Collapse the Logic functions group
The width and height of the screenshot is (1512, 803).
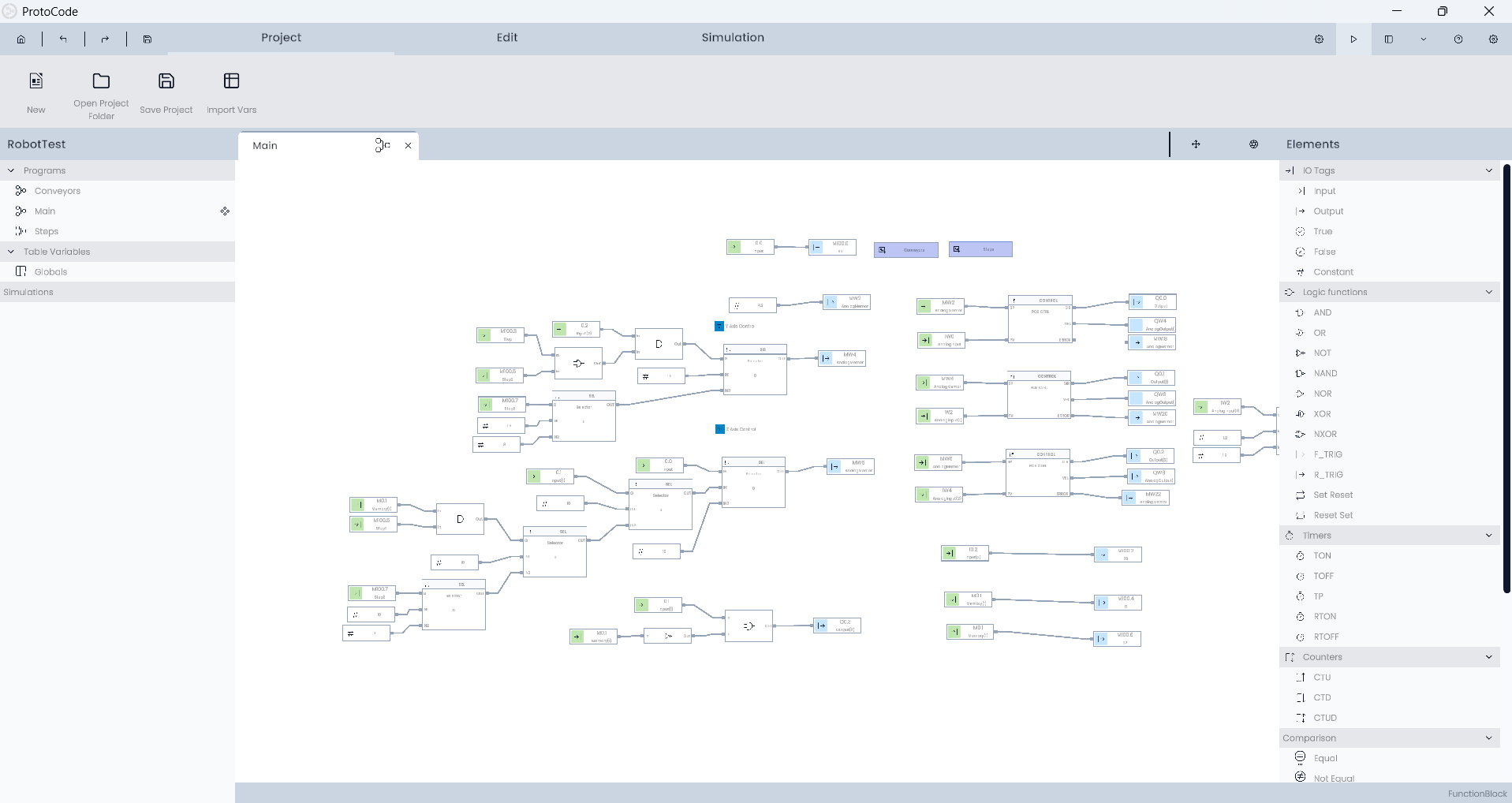coord(1489,292)
